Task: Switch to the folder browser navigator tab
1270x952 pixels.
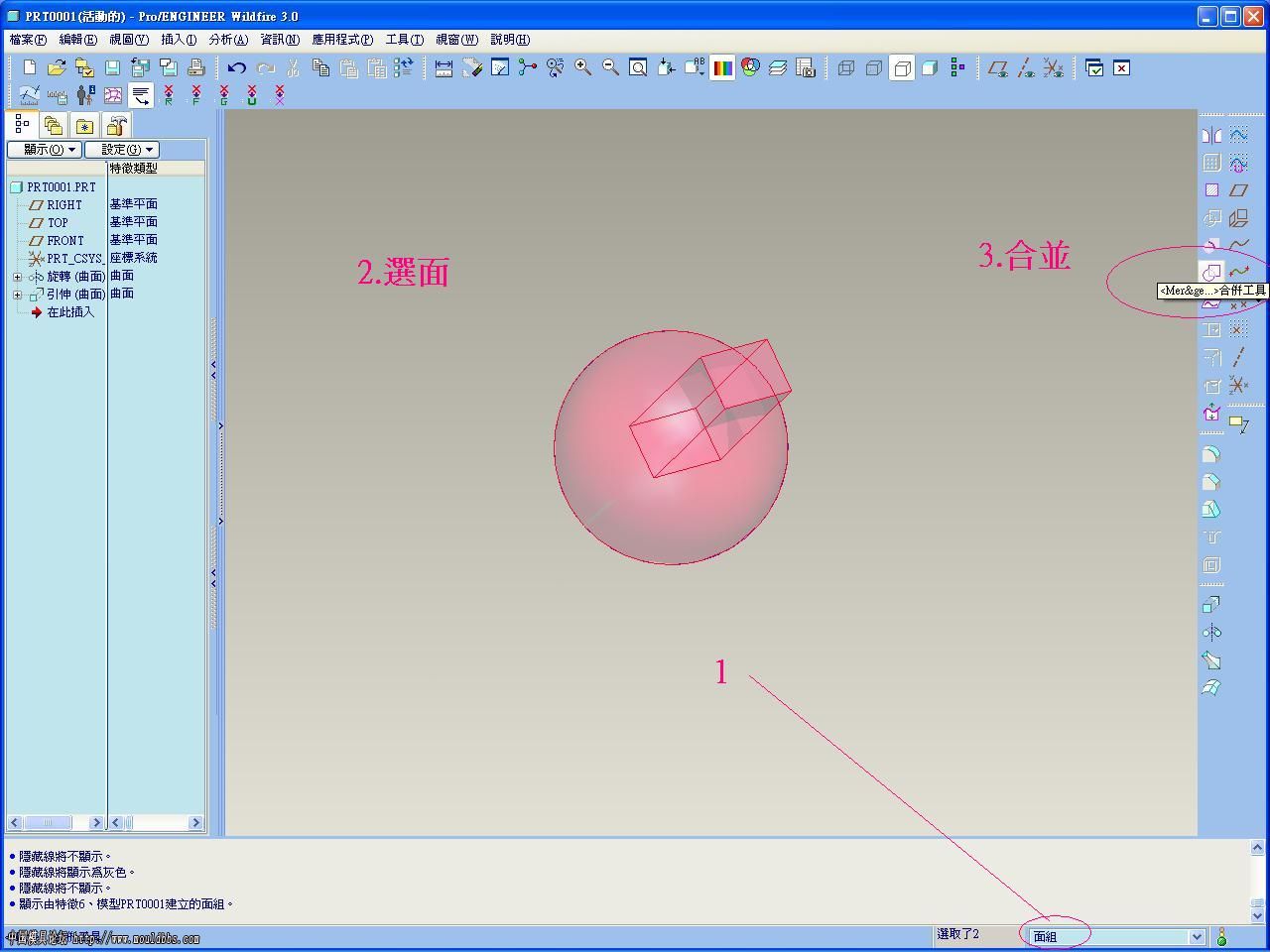Action: (54, 126)
